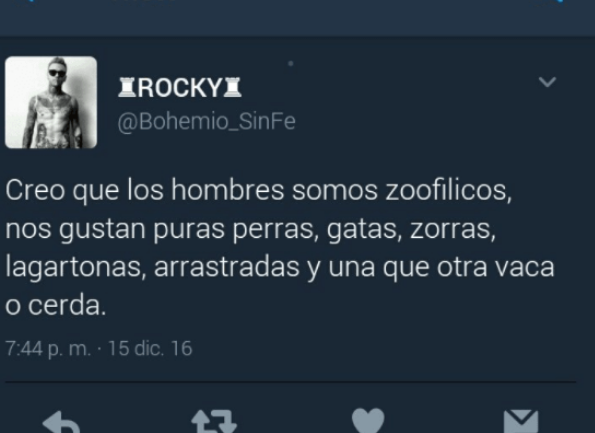This screenshot has height=433, width=595.
Task: Tap the rook emoji before ROCKY
Action: [x=127, y=88]
